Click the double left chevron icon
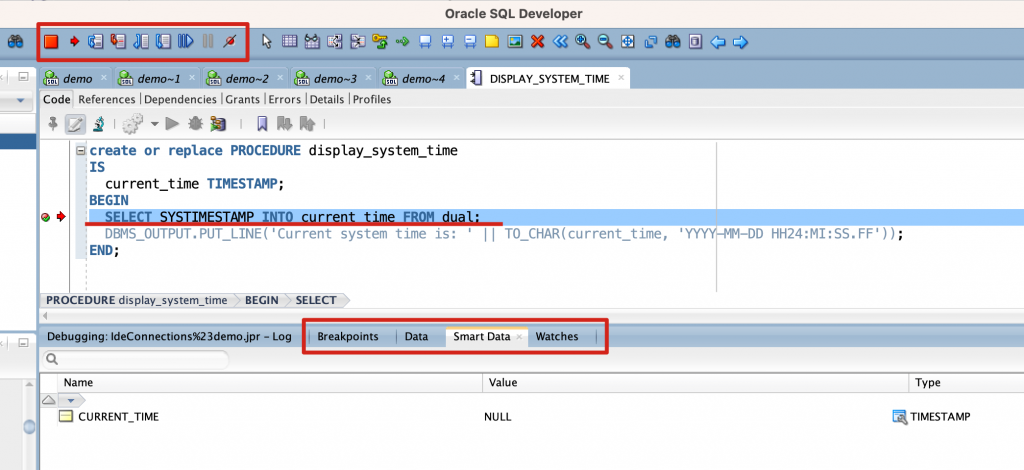 [560, 42]
